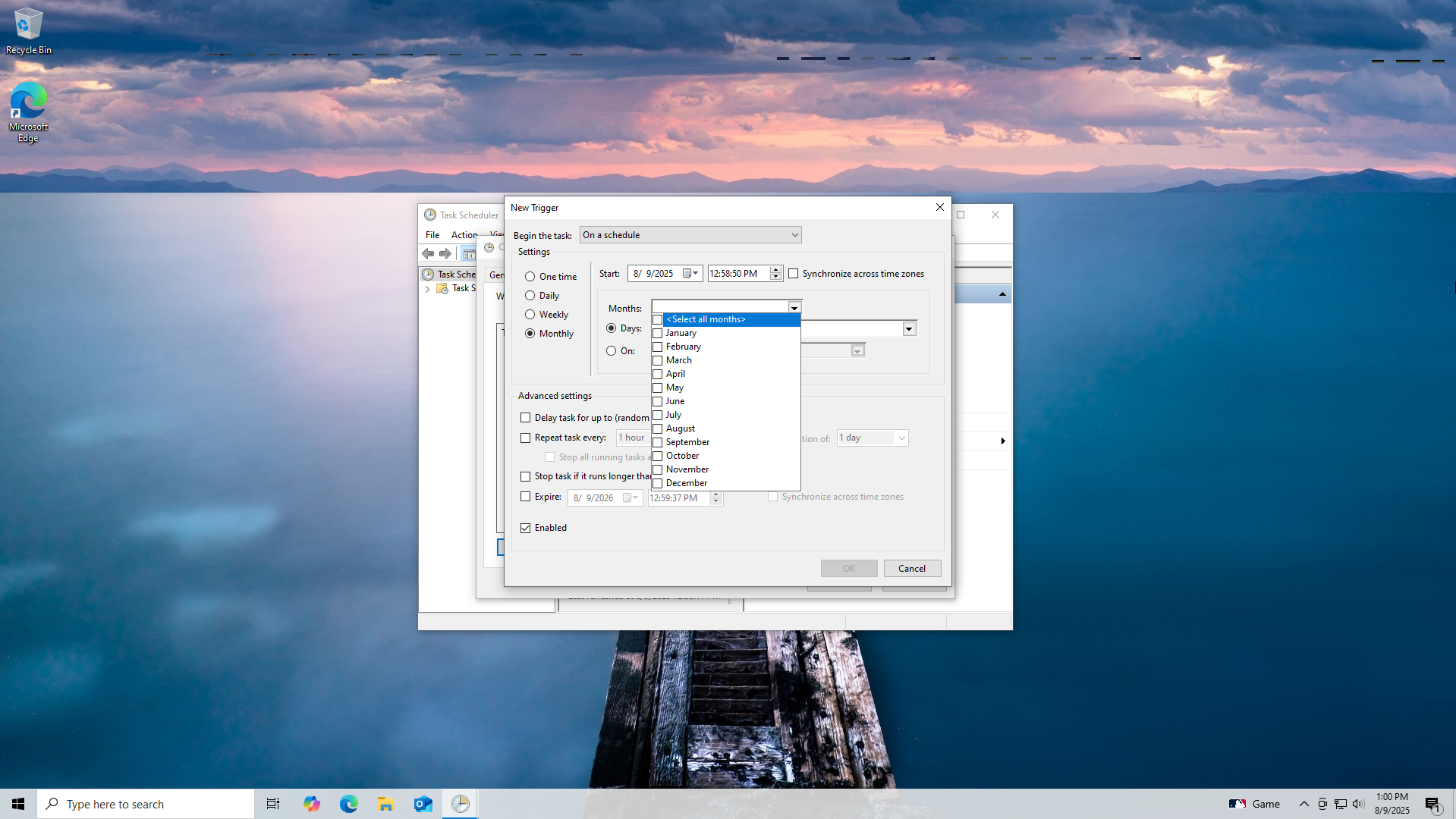Open Microsoft Edge desktop shortcut
1456x819 pixels.
28,112
